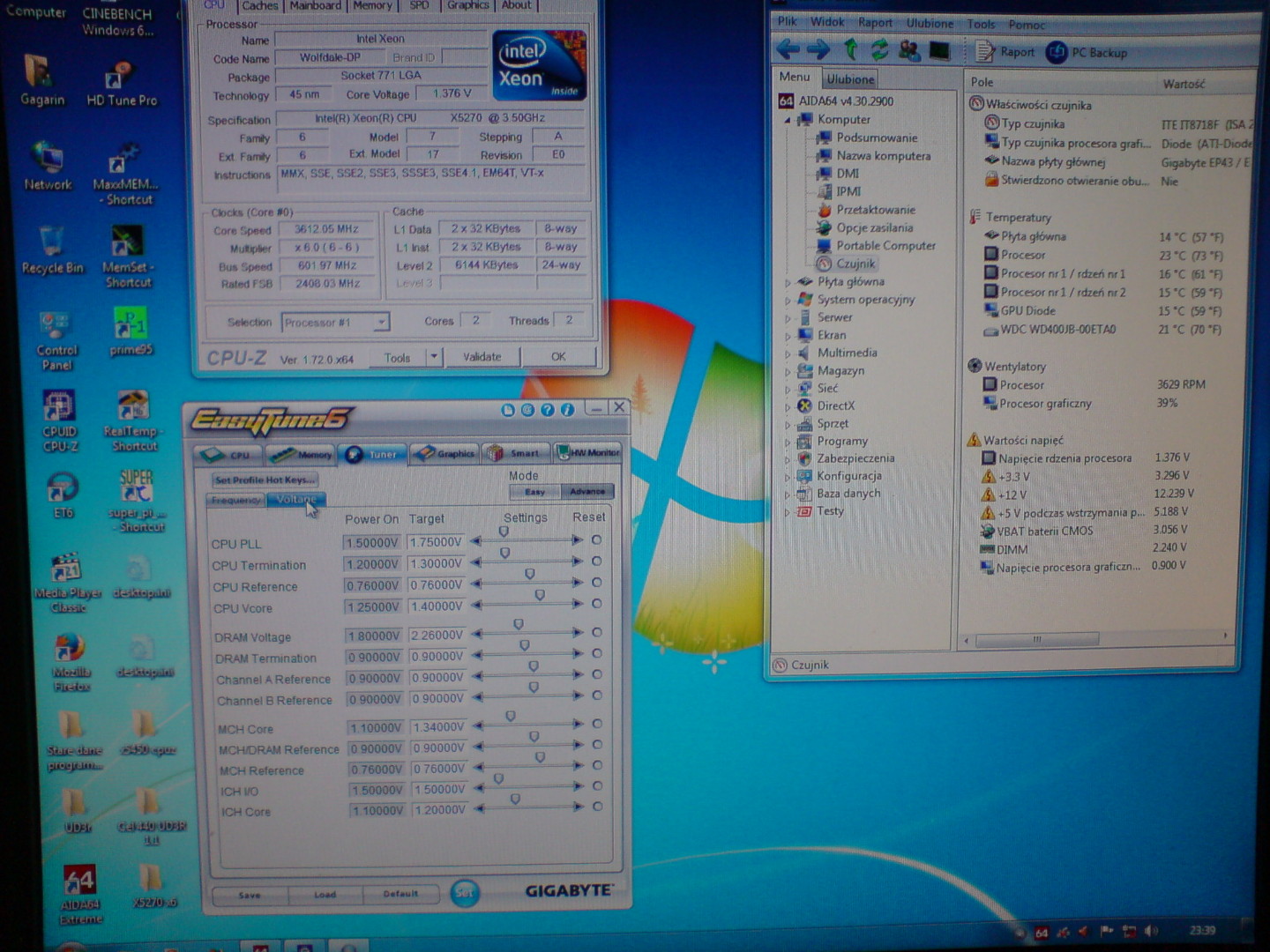1270x952 pixels.
Task: Reset ICH Core voltage radio button
Action: click(x=597, y=807)
